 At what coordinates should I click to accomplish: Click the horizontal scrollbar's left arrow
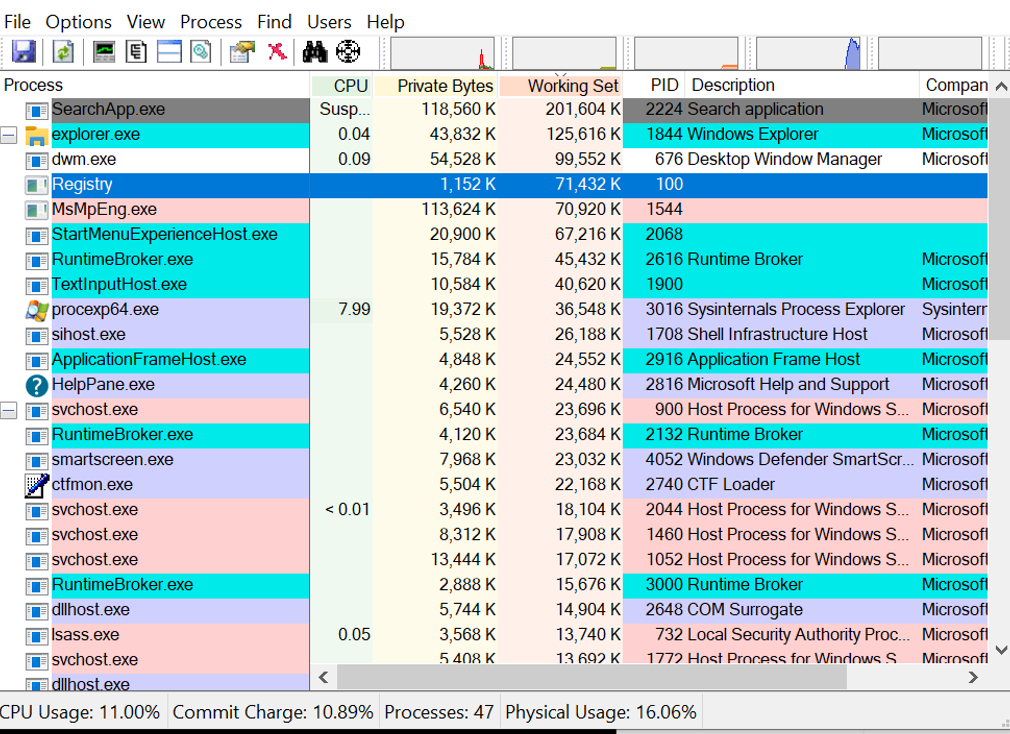pos(323,677)
